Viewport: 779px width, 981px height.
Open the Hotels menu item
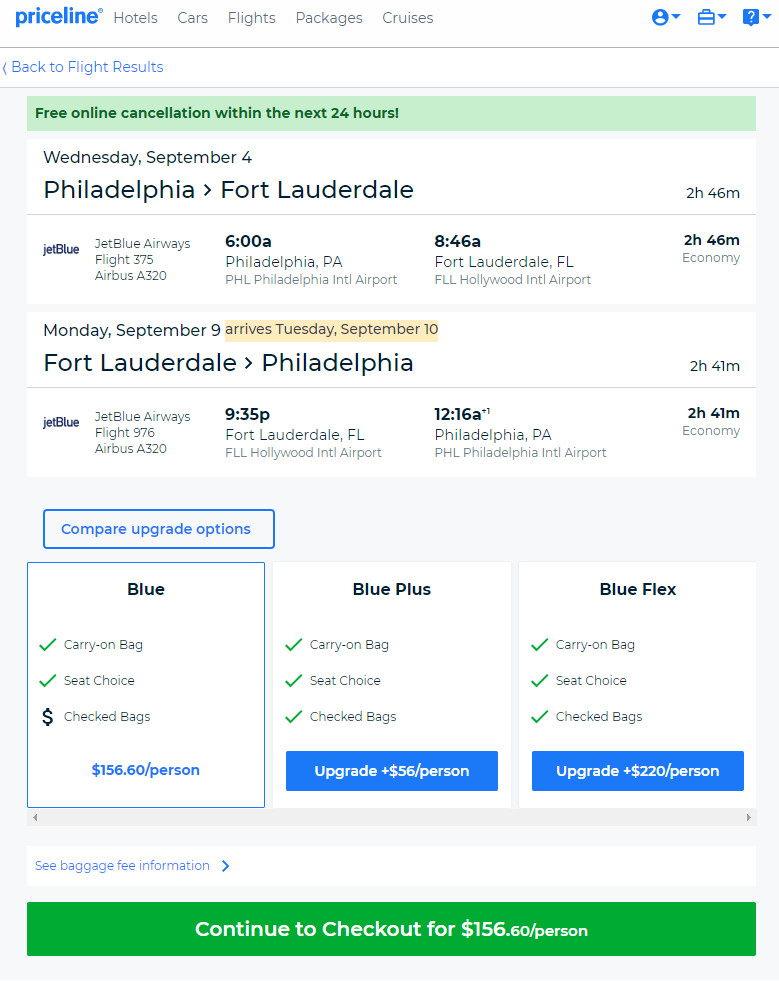[135, 18]
